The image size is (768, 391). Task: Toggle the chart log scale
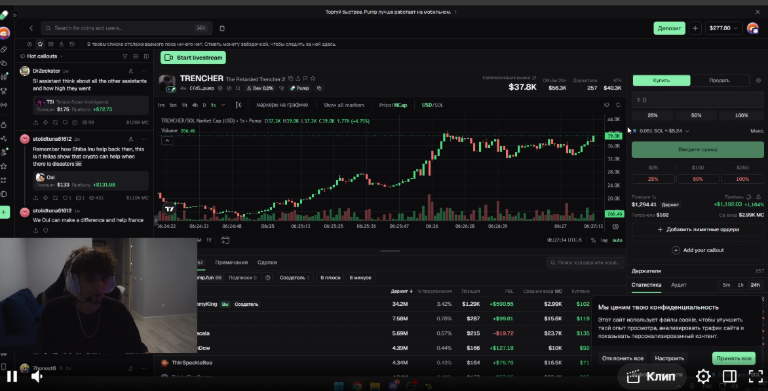pos(604,240)
